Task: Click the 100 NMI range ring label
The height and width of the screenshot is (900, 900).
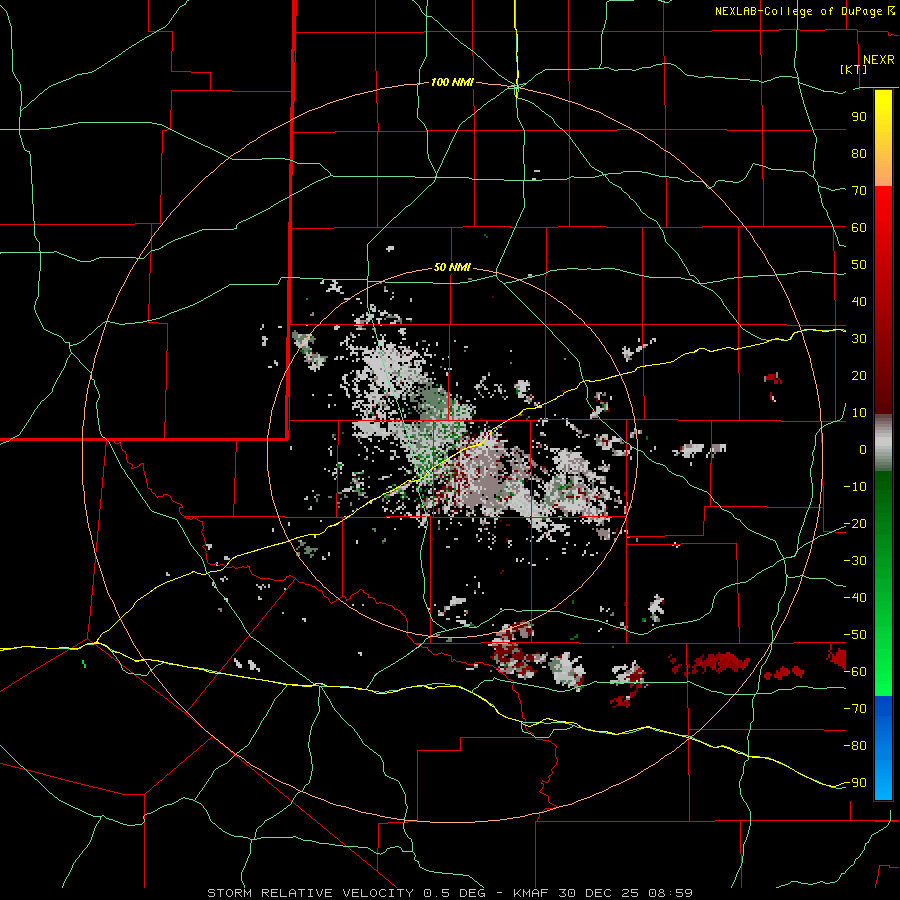Action: click(452, 83)
